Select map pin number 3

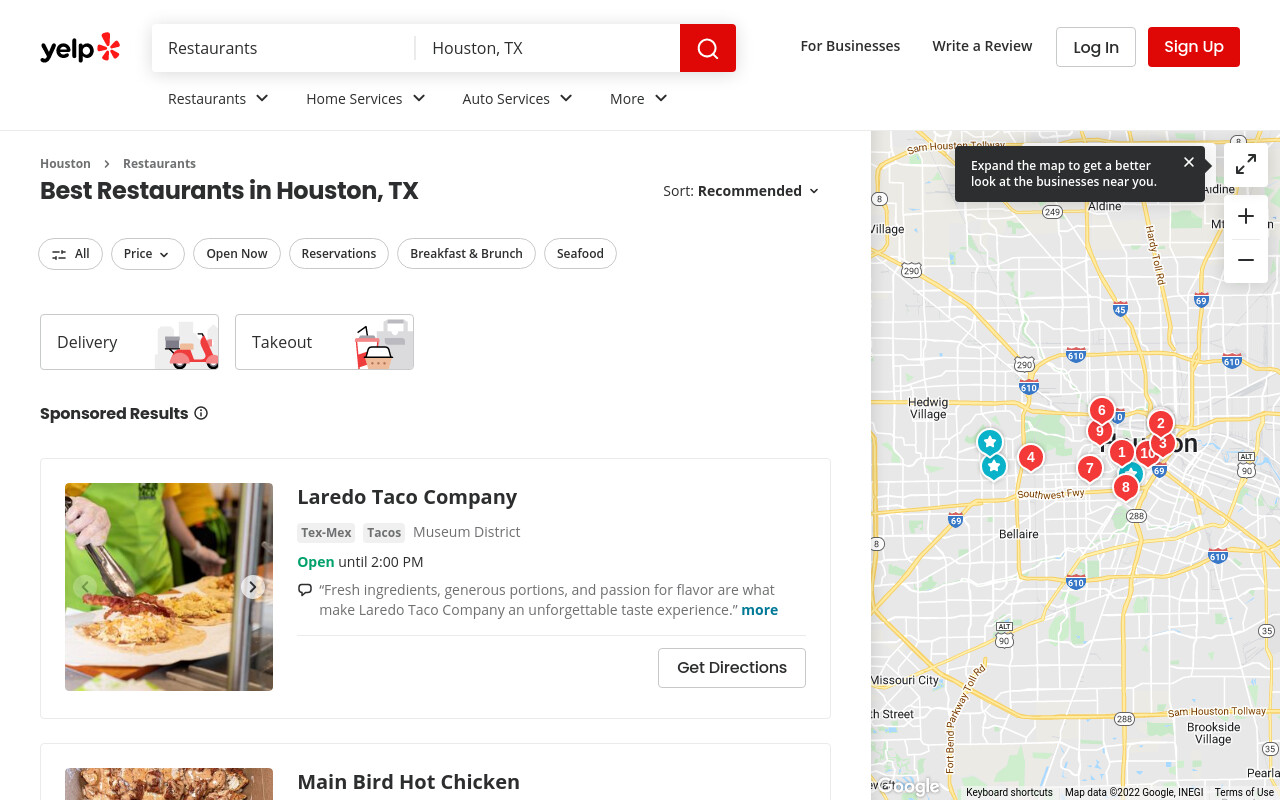click(x=1163, y=443)
